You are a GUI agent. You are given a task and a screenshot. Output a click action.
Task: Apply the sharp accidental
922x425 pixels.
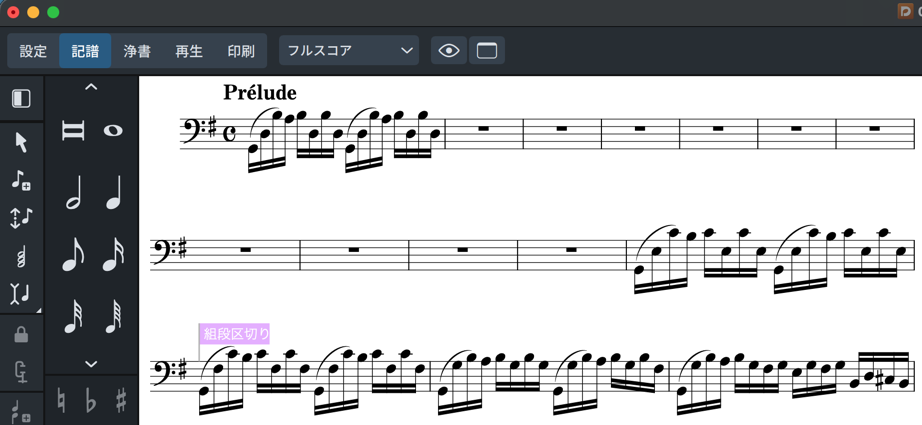point(121,402)
